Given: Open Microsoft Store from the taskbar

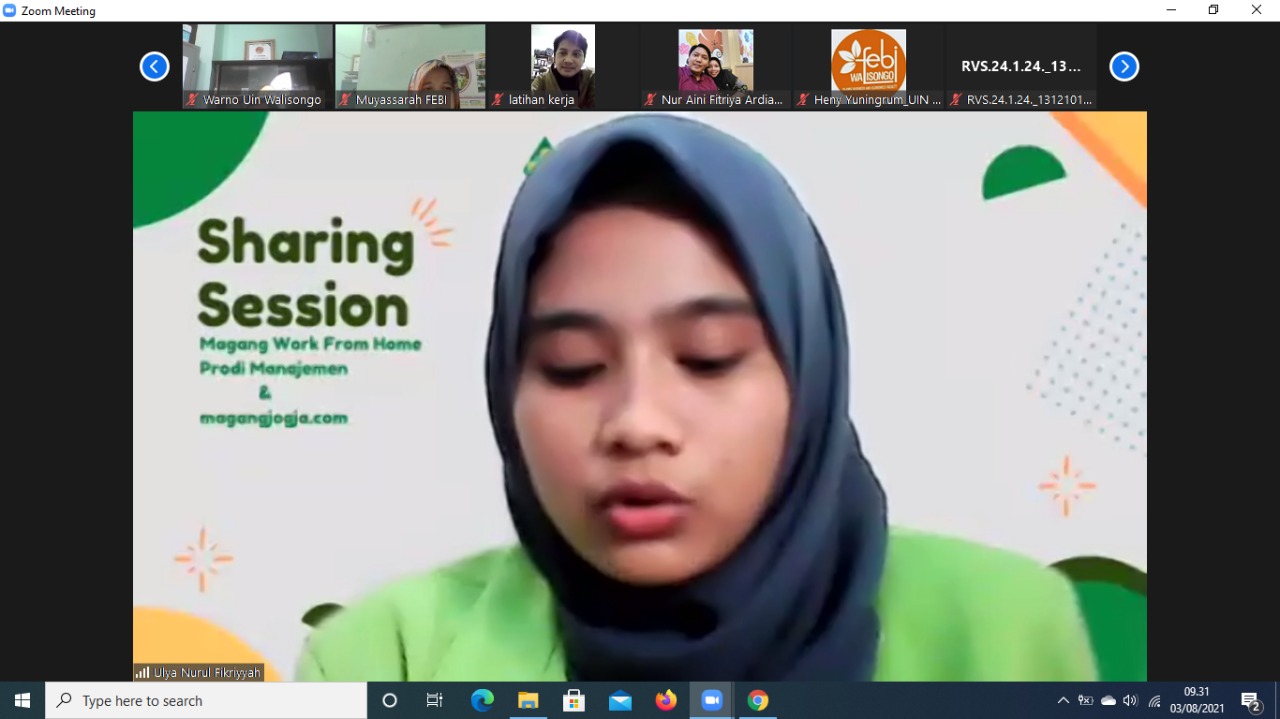Looking at the screenshot, I should 574,700.
